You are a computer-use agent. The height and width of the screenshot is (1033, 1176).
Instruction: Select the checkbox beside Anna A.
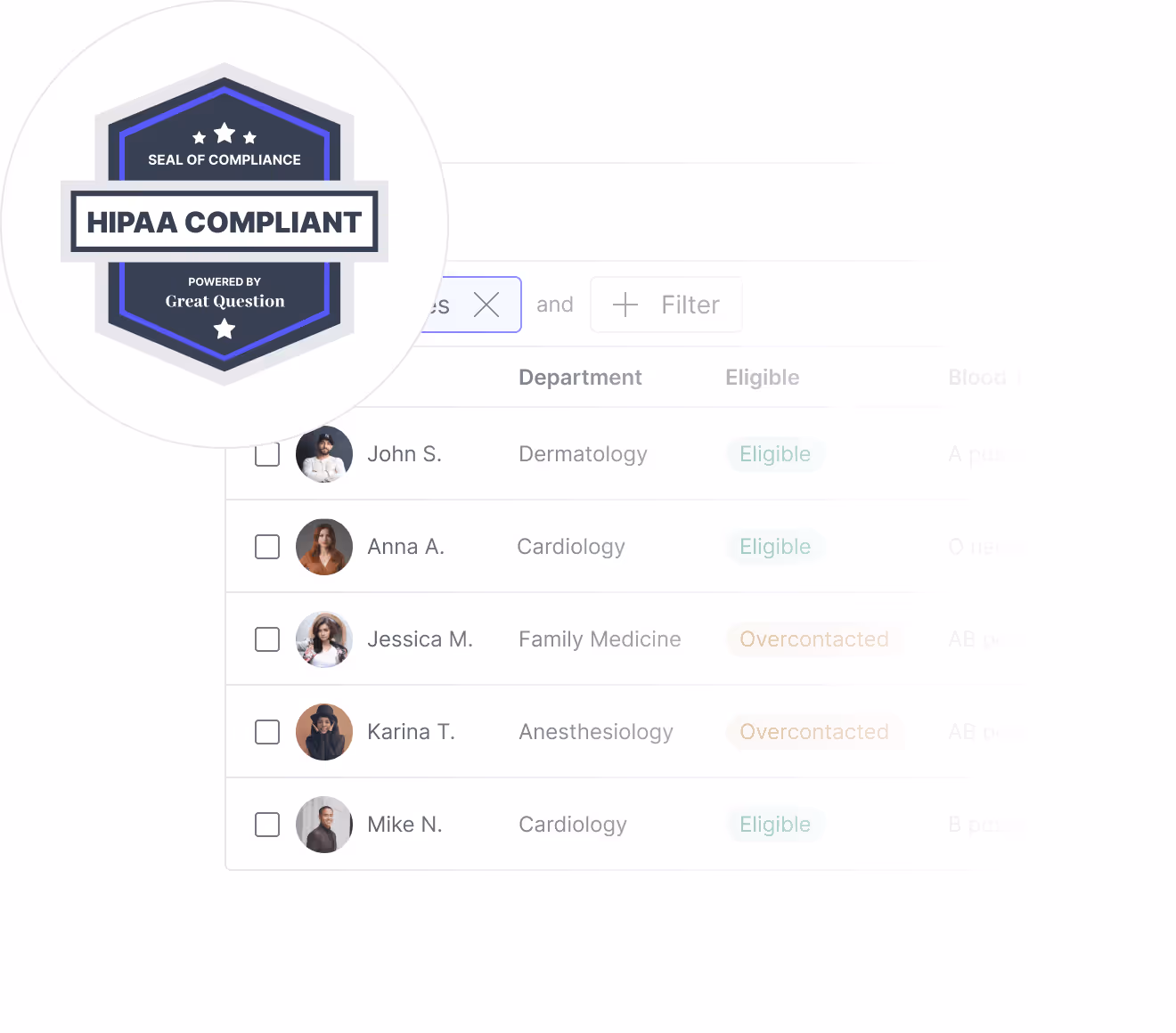266,546
